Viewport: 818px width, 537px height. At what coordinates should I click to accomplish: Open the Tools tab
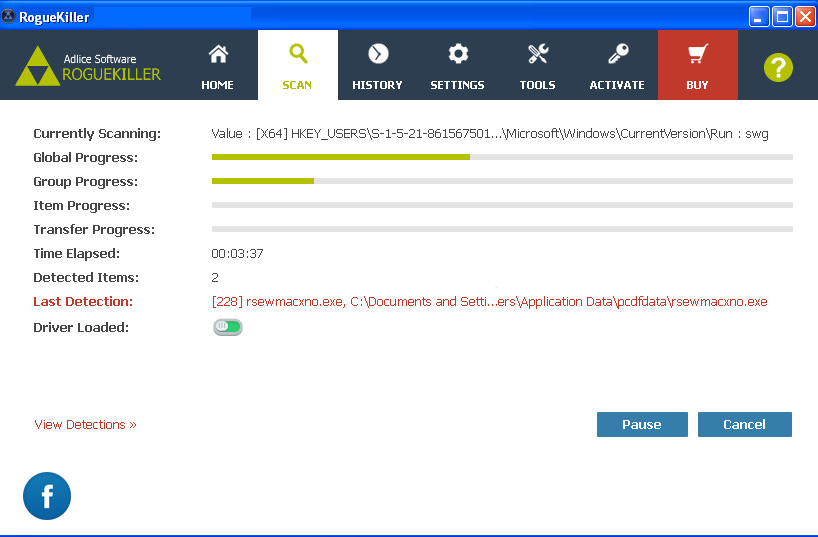pyautogui.click(x=537, y=65)
